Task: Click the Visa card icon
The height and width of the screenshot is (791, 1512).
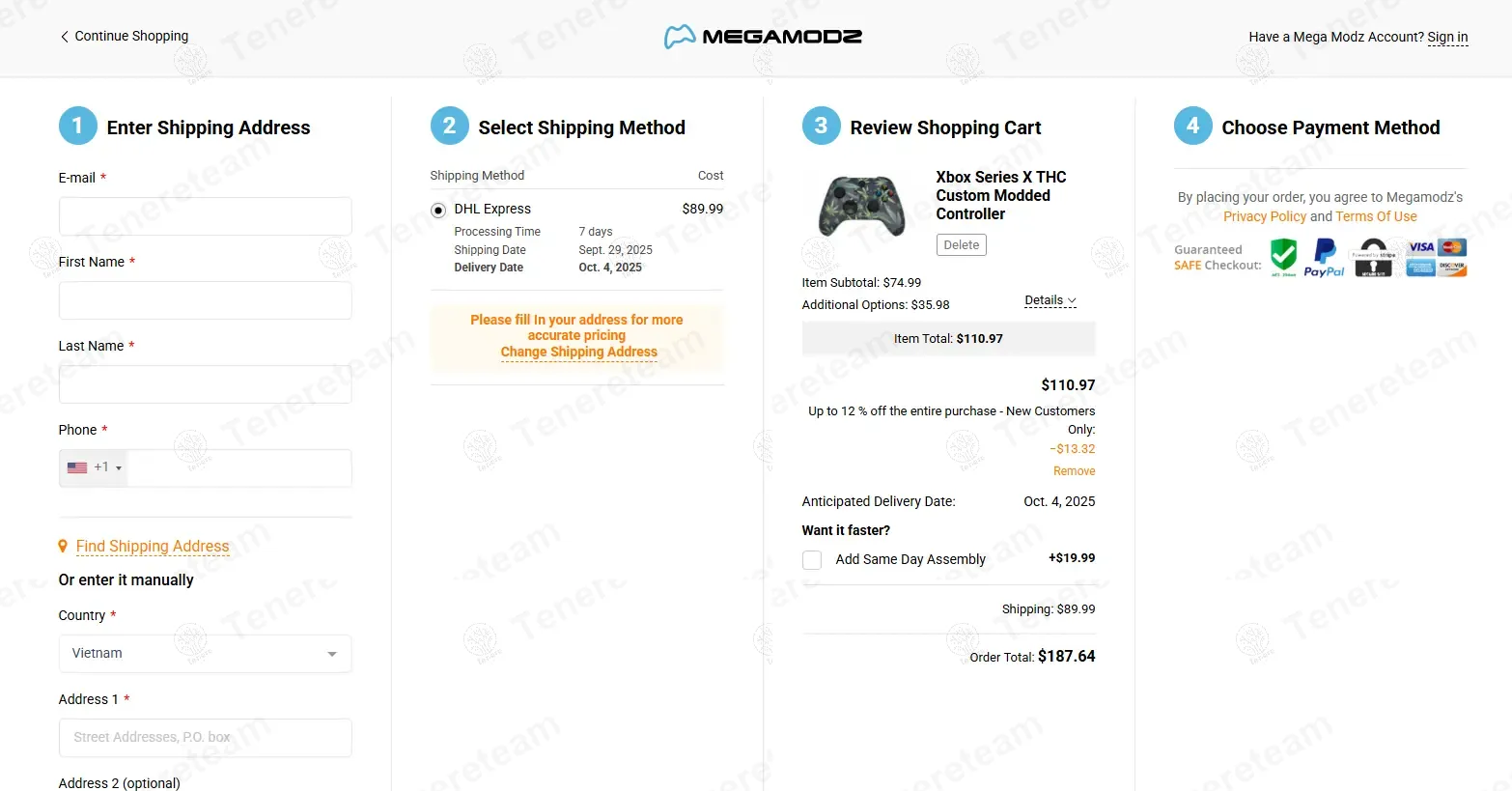Action: click(x=1421, y=247)
